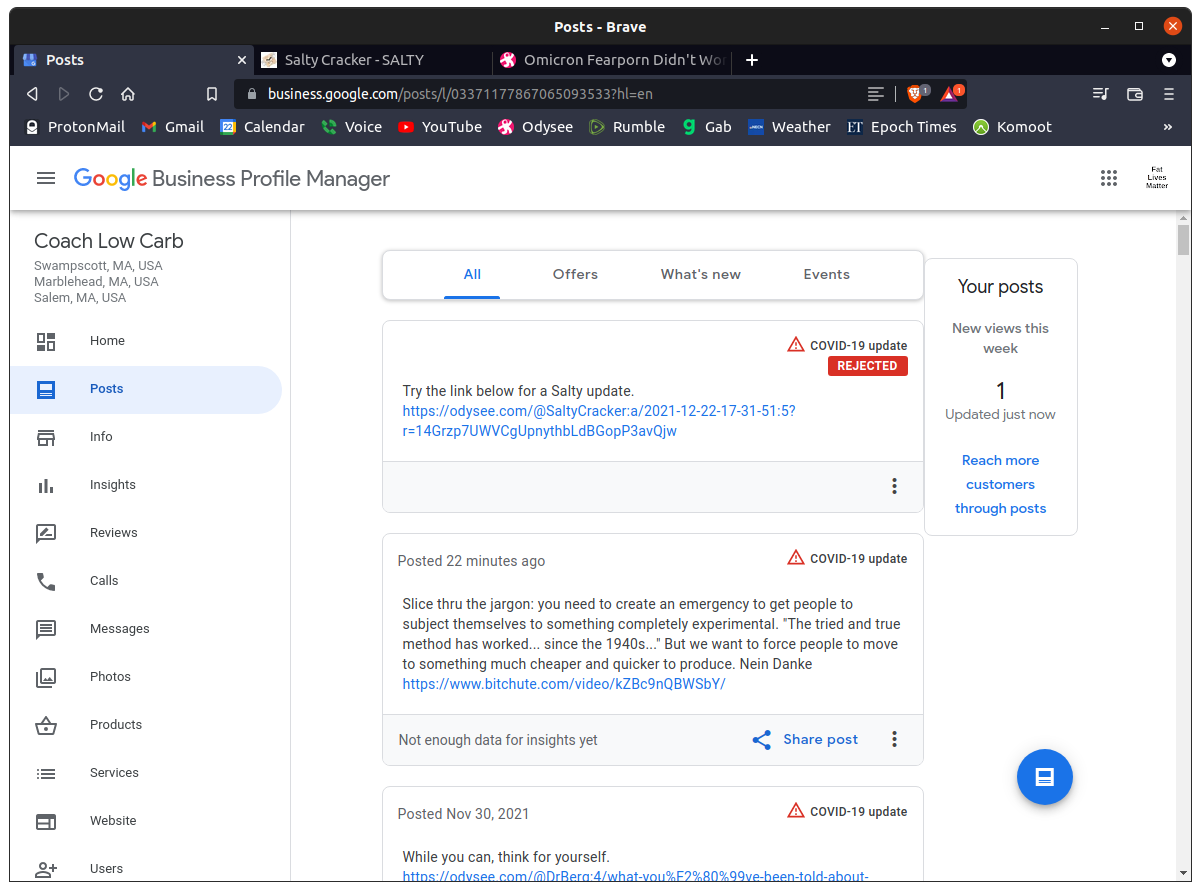Screen dimensions: 1201x891
Task: Open the browser main menu
Action: coord(1168,94)
